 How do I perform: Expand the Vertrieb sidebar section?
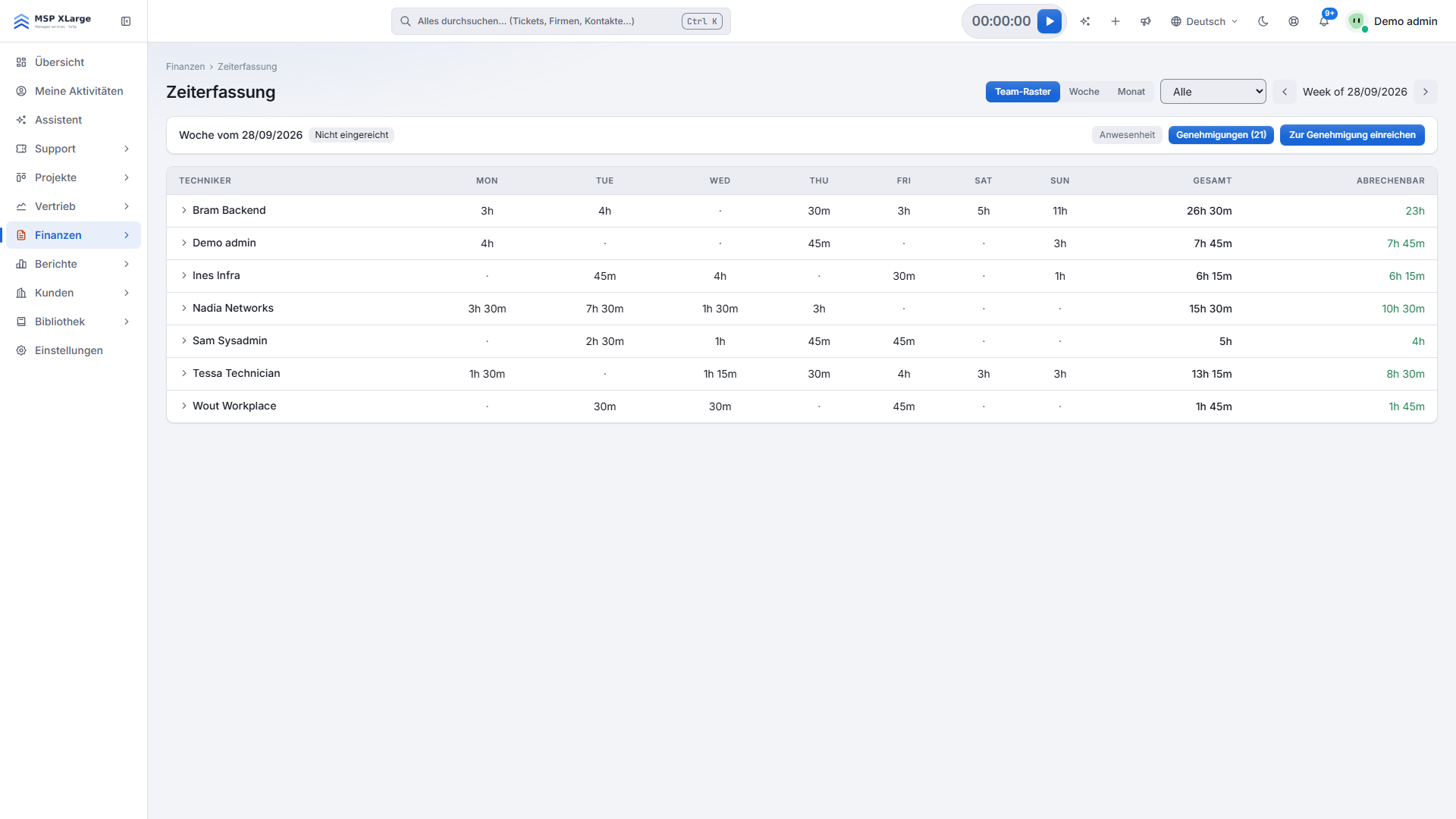pos(74,206)
